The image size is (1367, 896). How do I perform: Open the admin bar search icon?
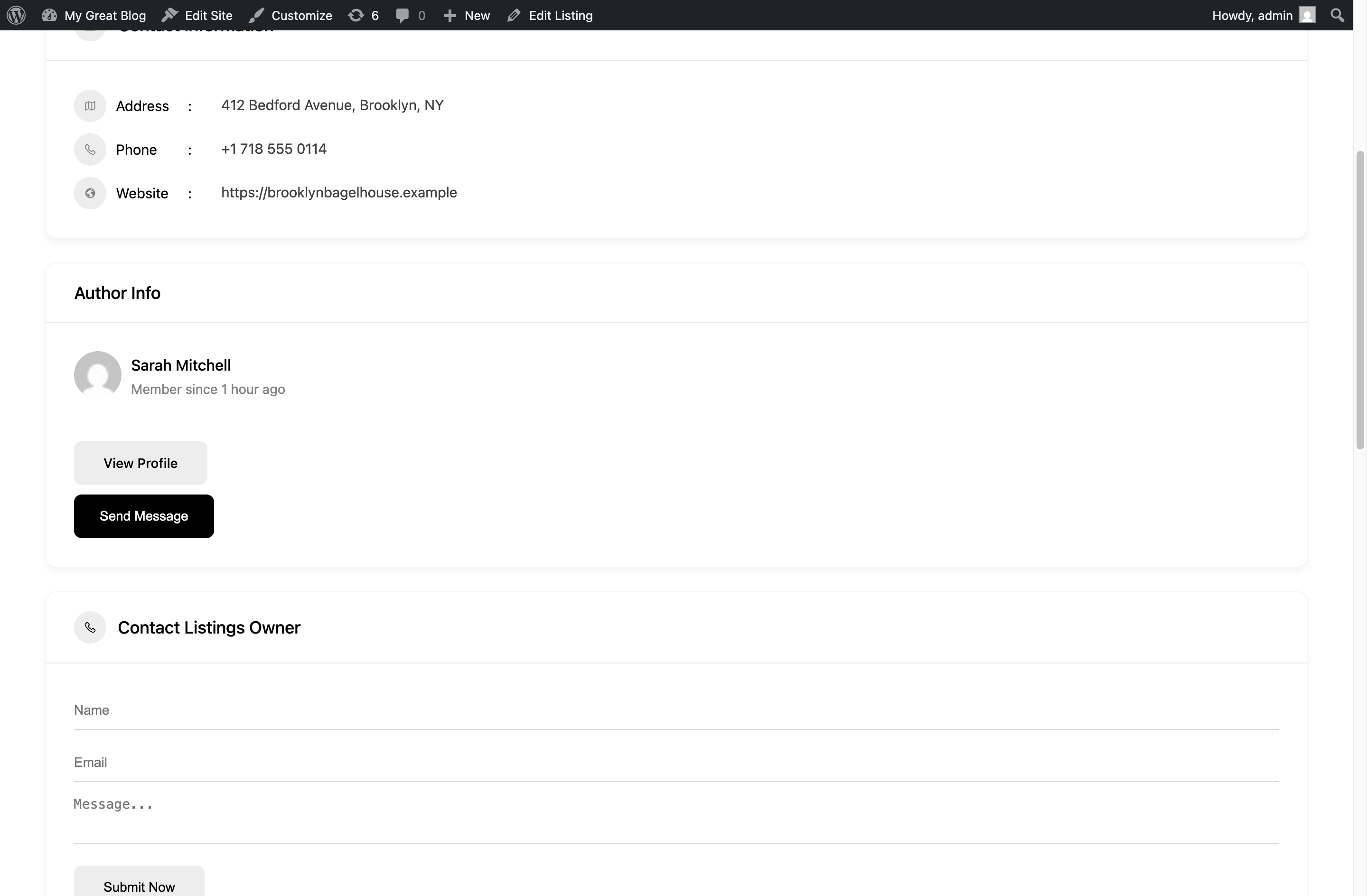1338,15
